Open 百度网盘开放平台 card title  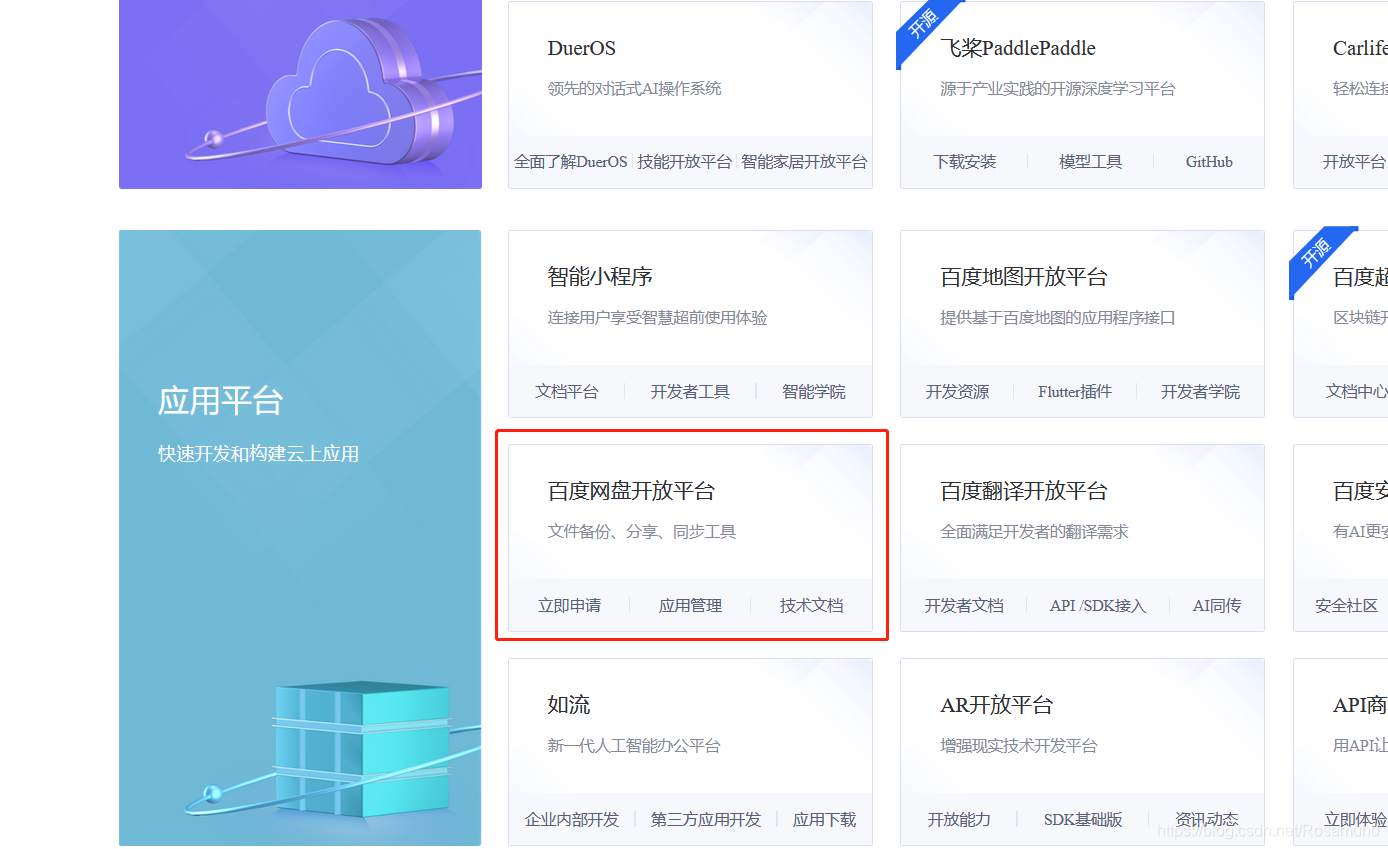click(x=631, y=491)
